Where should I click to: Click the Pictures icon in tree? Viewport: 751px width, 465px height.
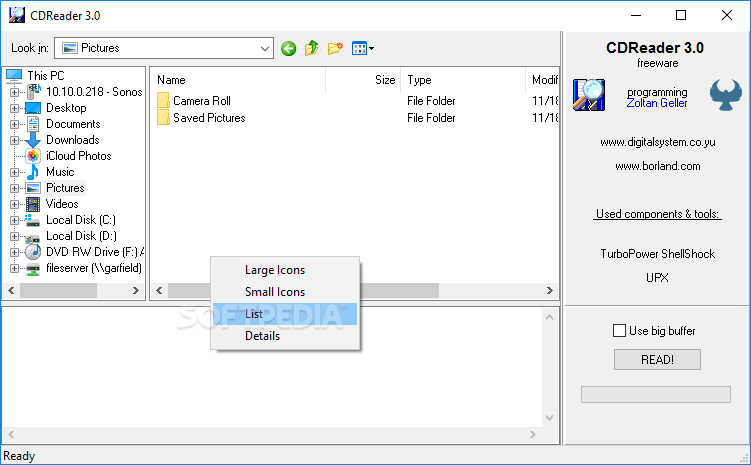[x=33, y=188]
